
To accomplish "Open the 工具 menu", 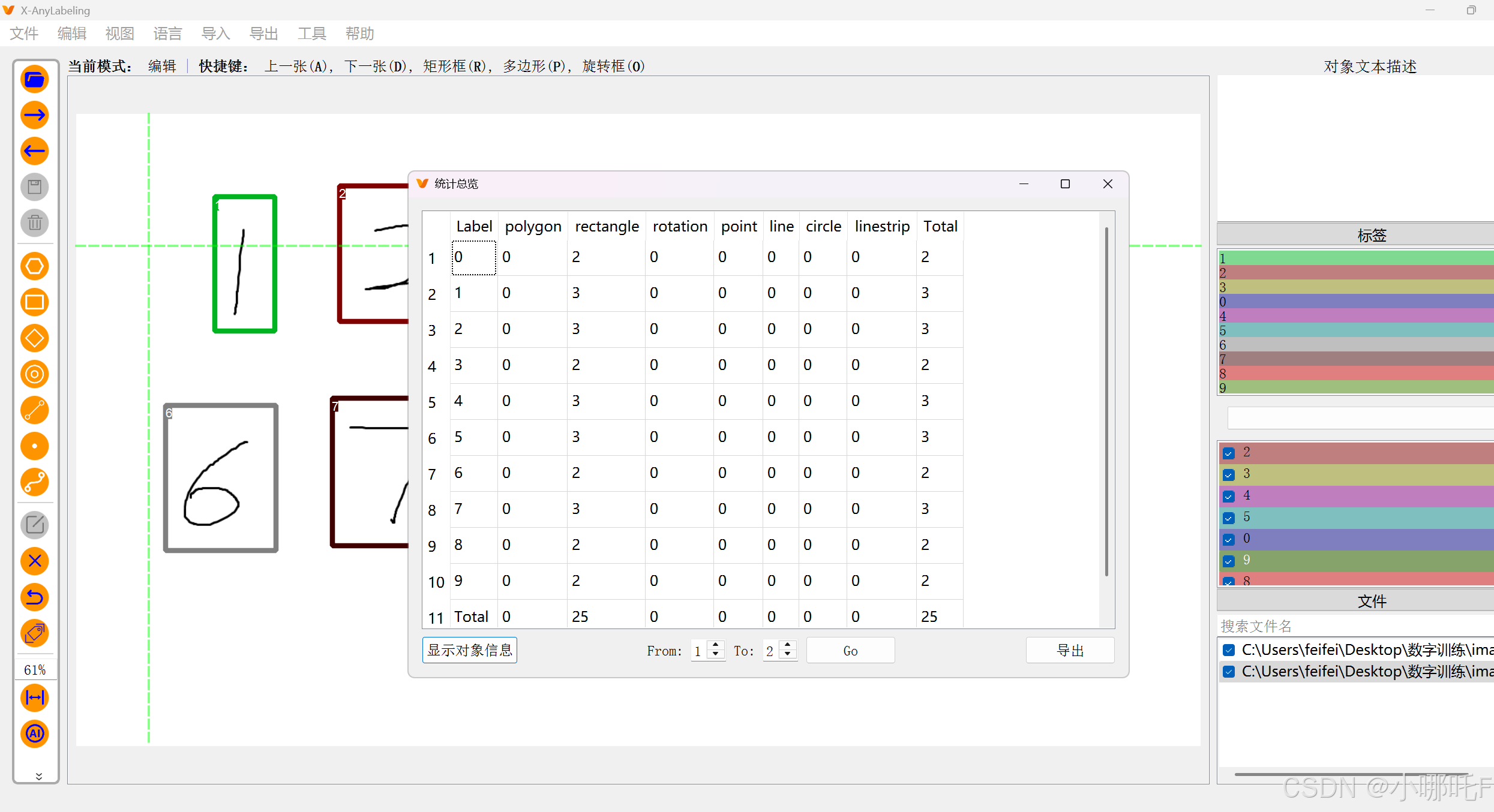I will coord(311,34).
